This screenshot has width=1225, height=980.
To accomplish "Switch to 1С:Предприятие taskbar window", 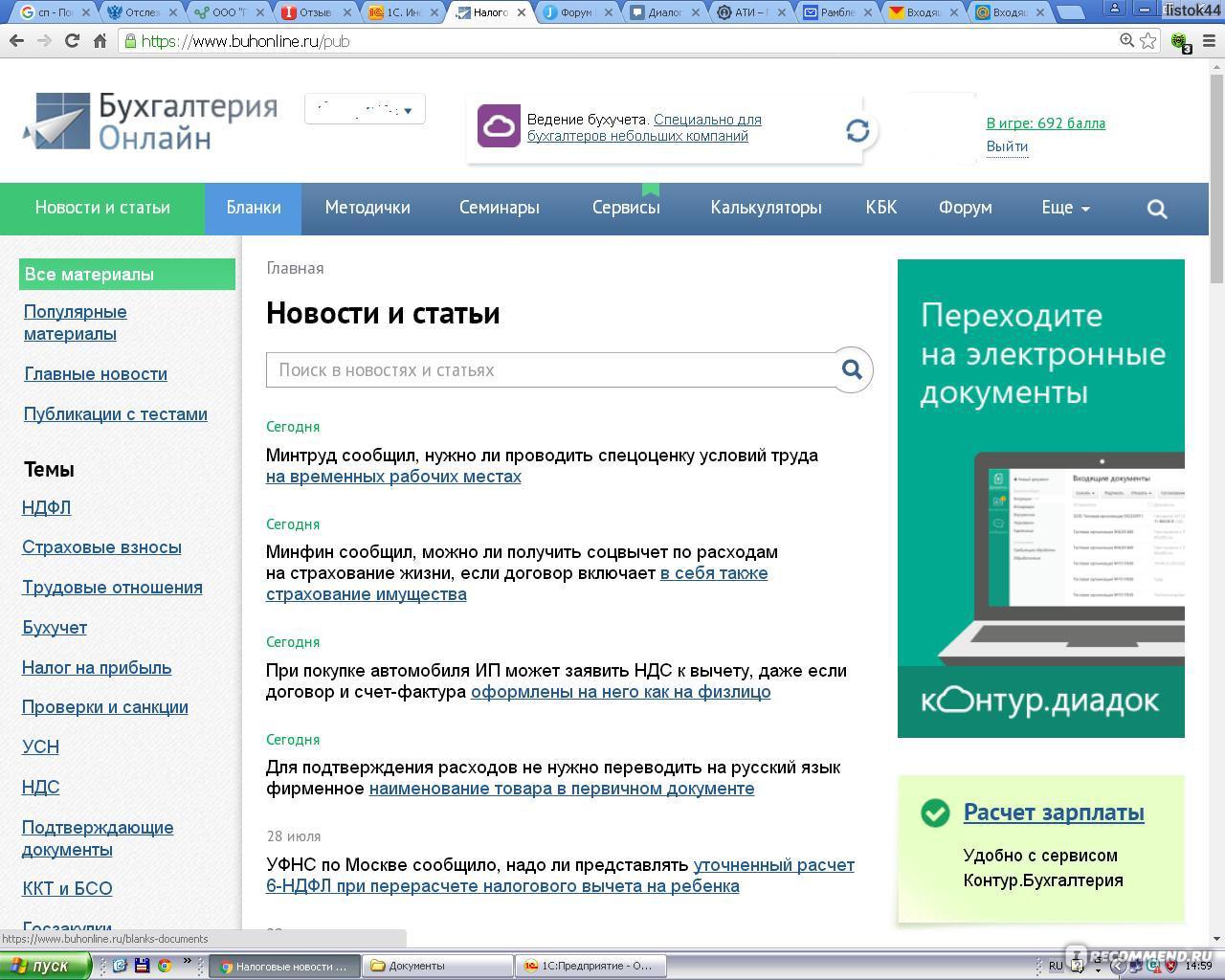I will (x=591, y=966).
